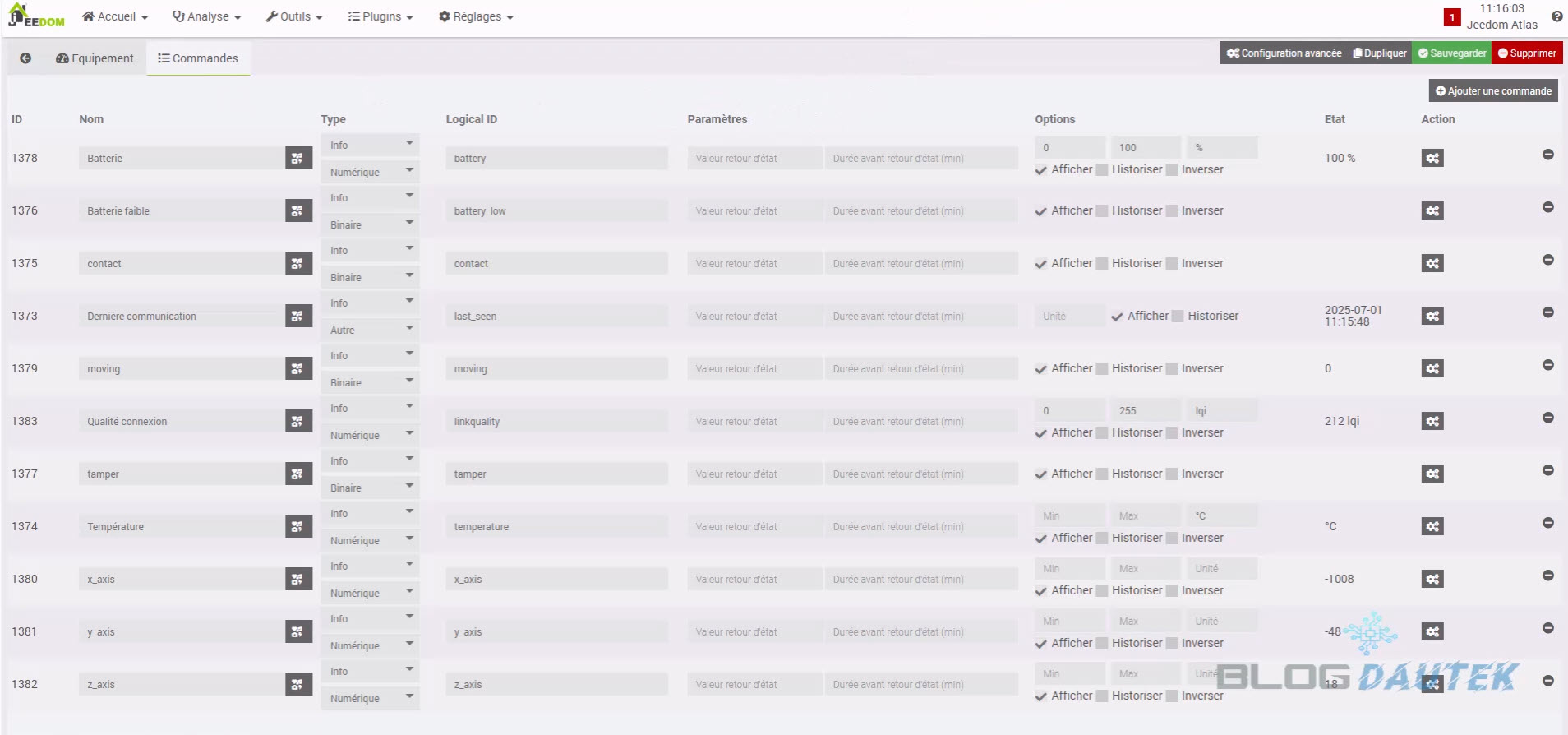Open the Info type dropdown for Qualité connexion

click(x=370, y=409)
